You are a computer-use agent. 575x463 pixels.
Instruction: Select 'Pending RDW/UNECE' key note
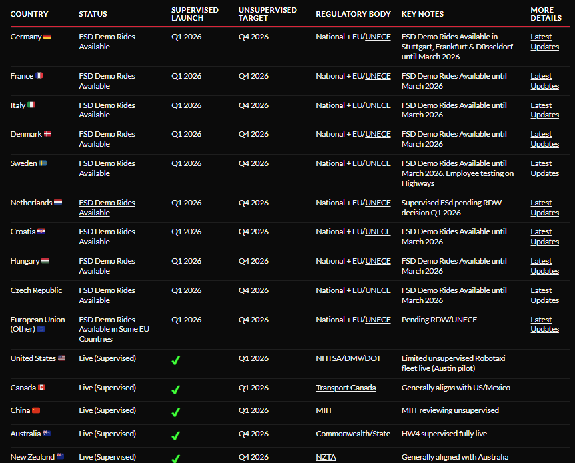tap(439, 319)
